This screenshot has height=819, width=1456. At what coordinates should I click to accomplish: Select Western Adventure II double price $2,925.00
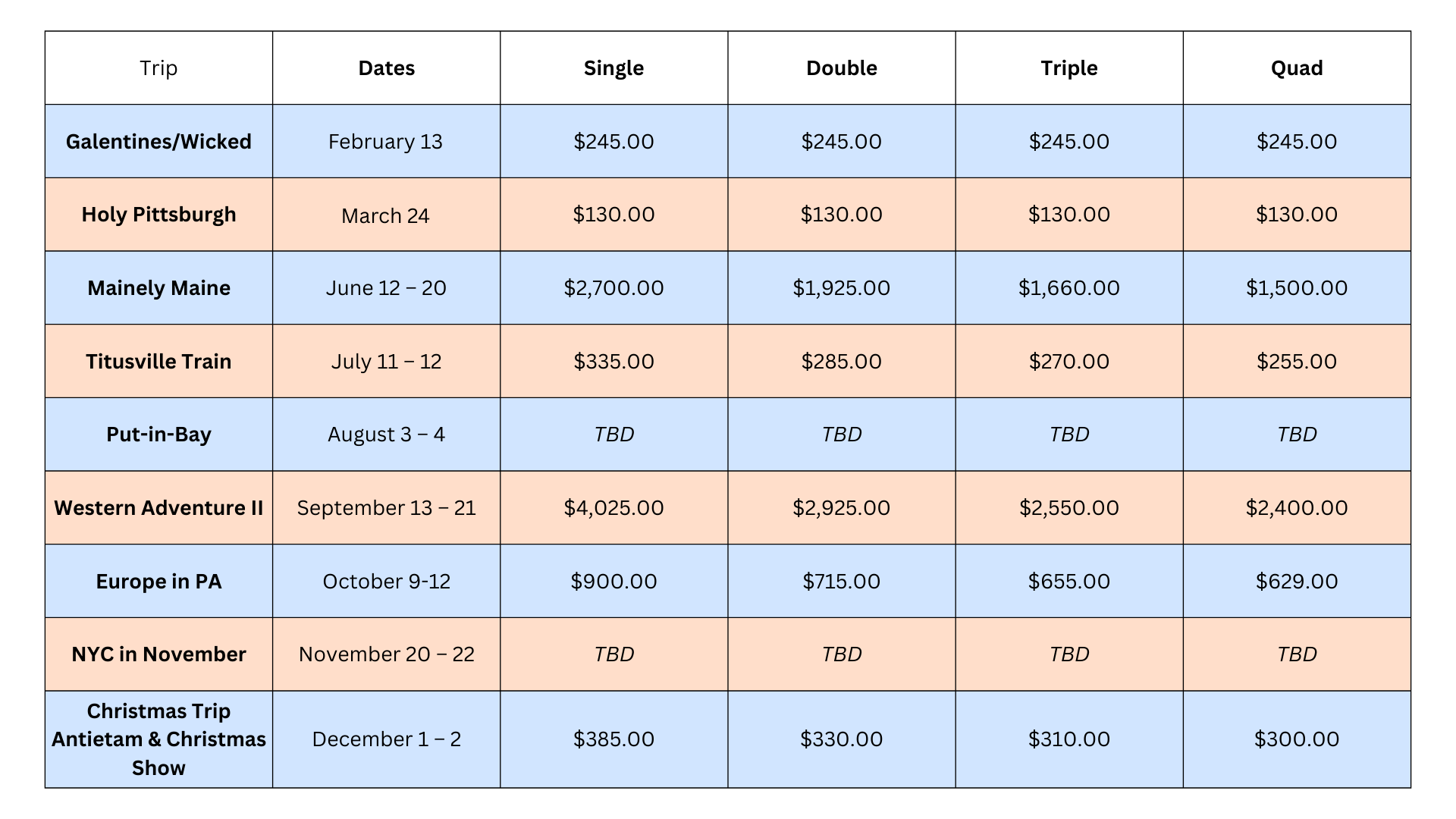click(x=841, y=508)
